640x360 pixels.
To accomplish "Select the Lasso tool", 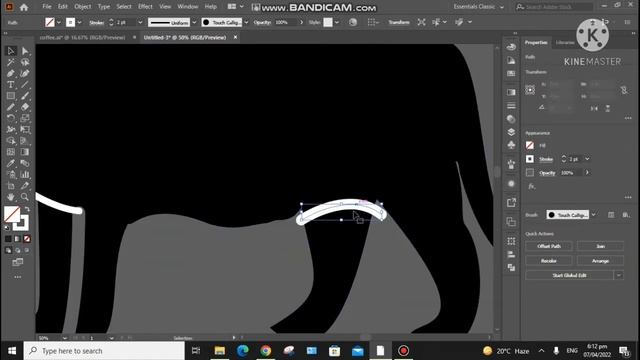I will point(25,62).
